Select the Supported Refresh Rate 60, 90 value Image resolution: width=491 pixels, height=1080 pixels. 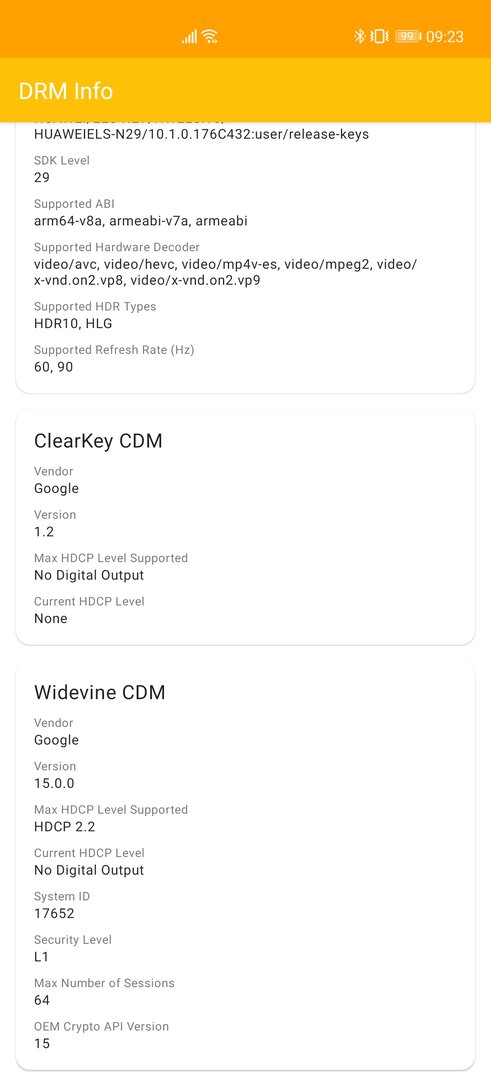(x=54, y=366)
